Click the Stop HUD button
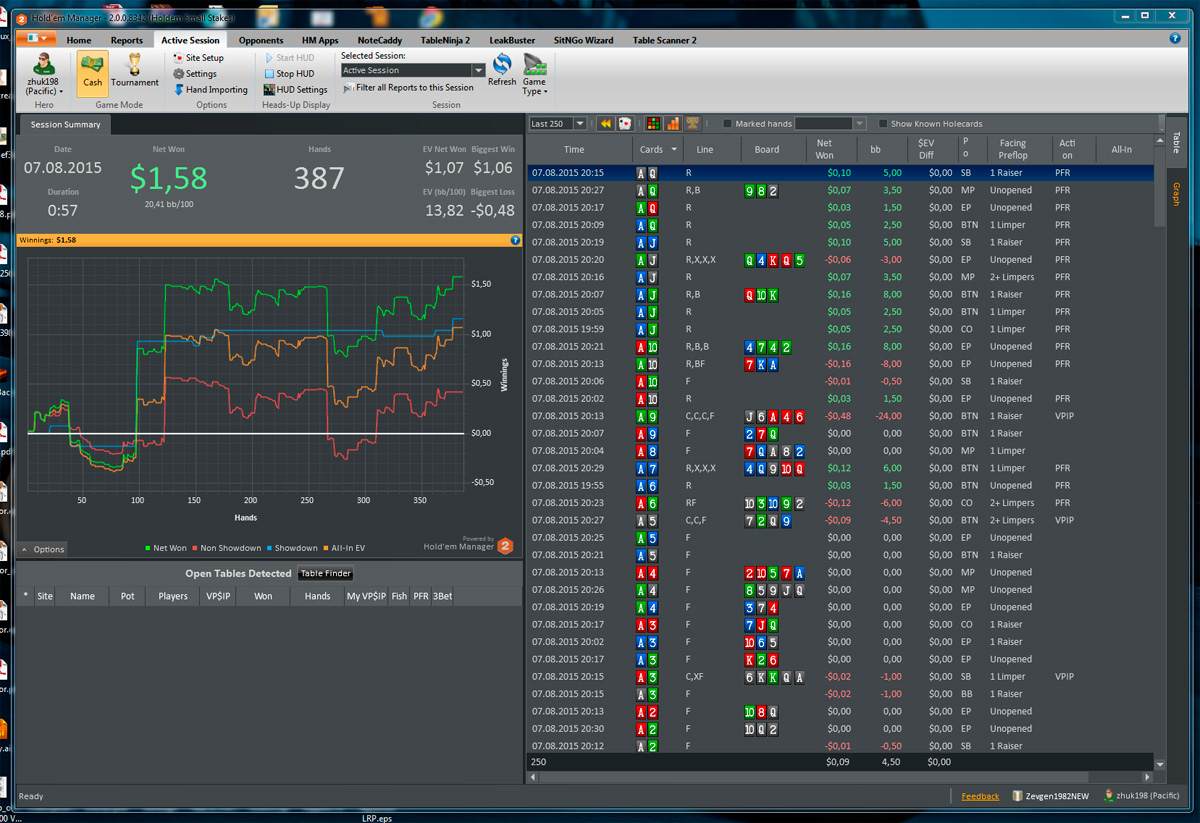 point(289,74)
